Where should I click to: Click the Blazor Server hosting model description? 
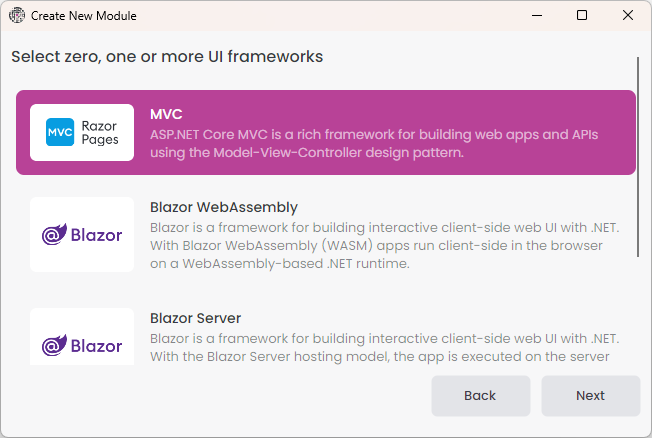pos(383,347)
